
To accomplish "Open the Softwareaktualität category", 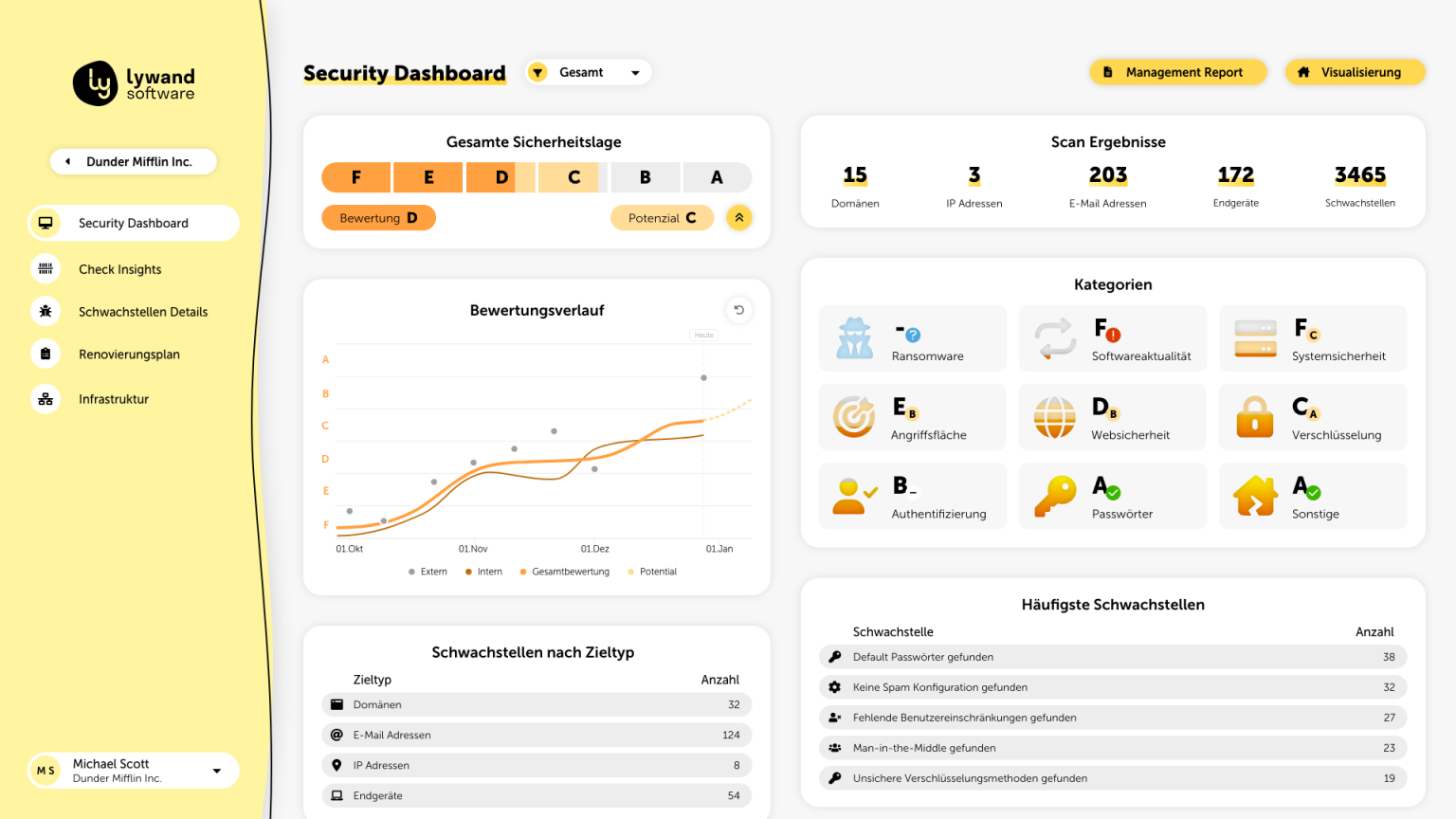I will (1054, 338).
